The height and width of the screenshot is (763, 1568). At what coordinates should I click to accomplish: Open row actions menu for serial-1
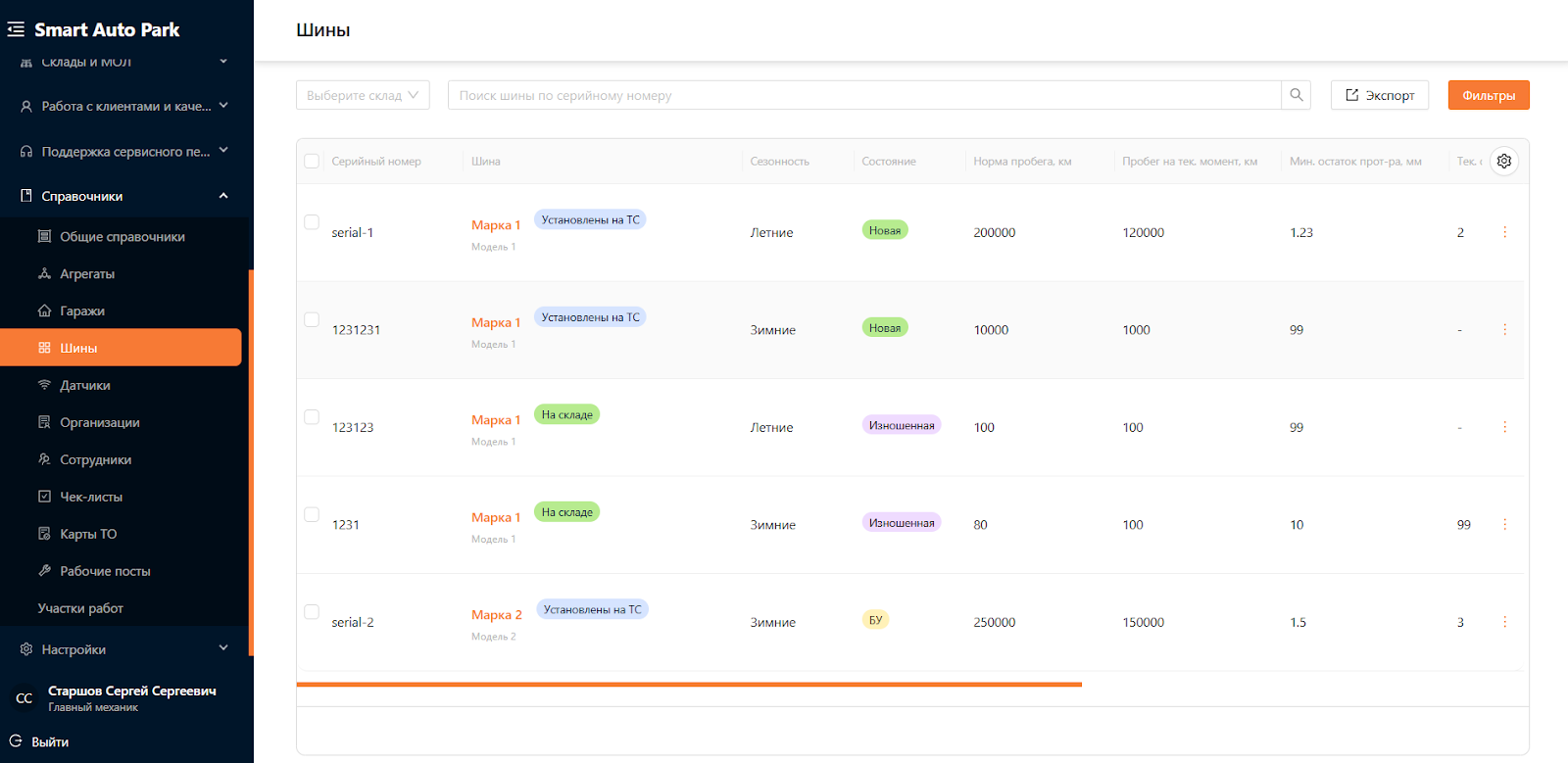(1504, 232)
